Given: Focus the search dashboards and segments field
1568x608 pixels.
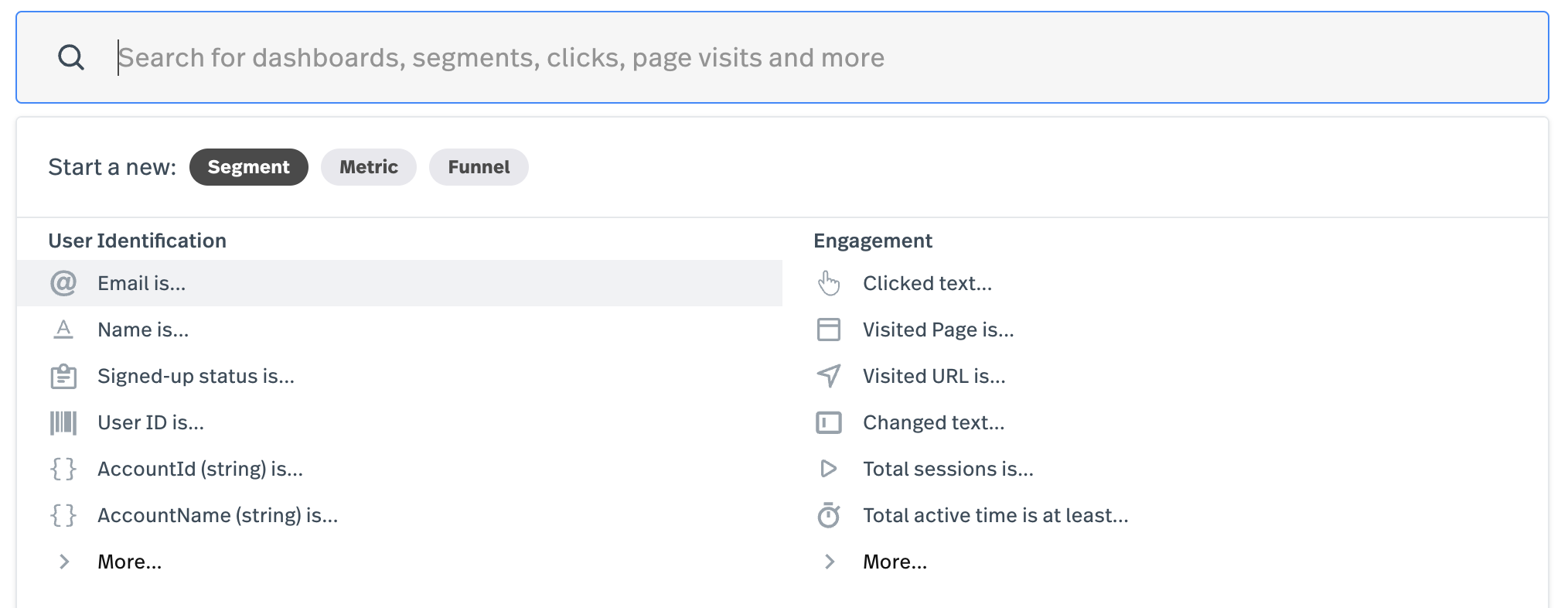Looking at the screenshot, I should pos(782,57).
